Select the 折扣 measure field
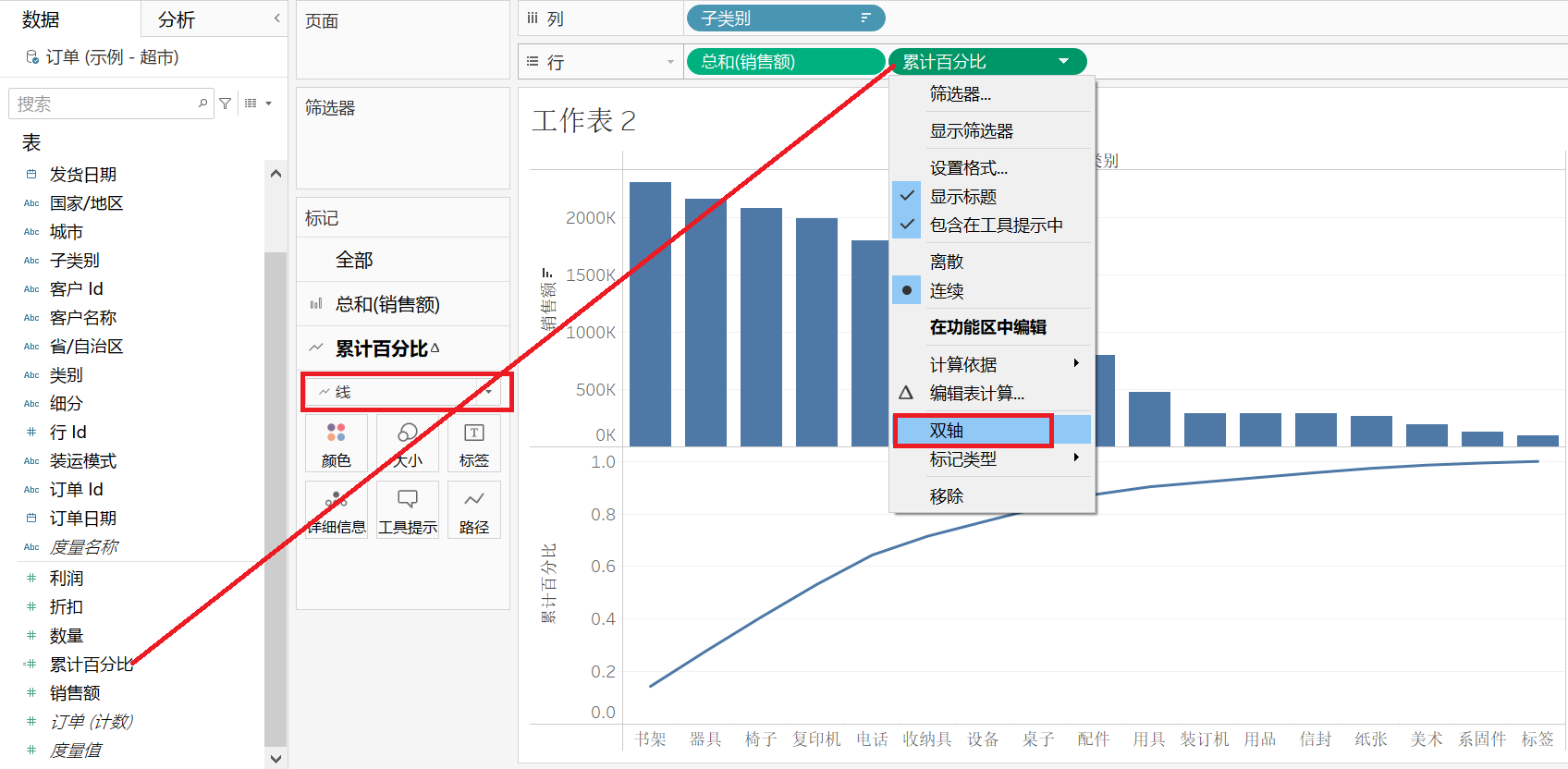1568x769 pixels. (x=67, y=606)
